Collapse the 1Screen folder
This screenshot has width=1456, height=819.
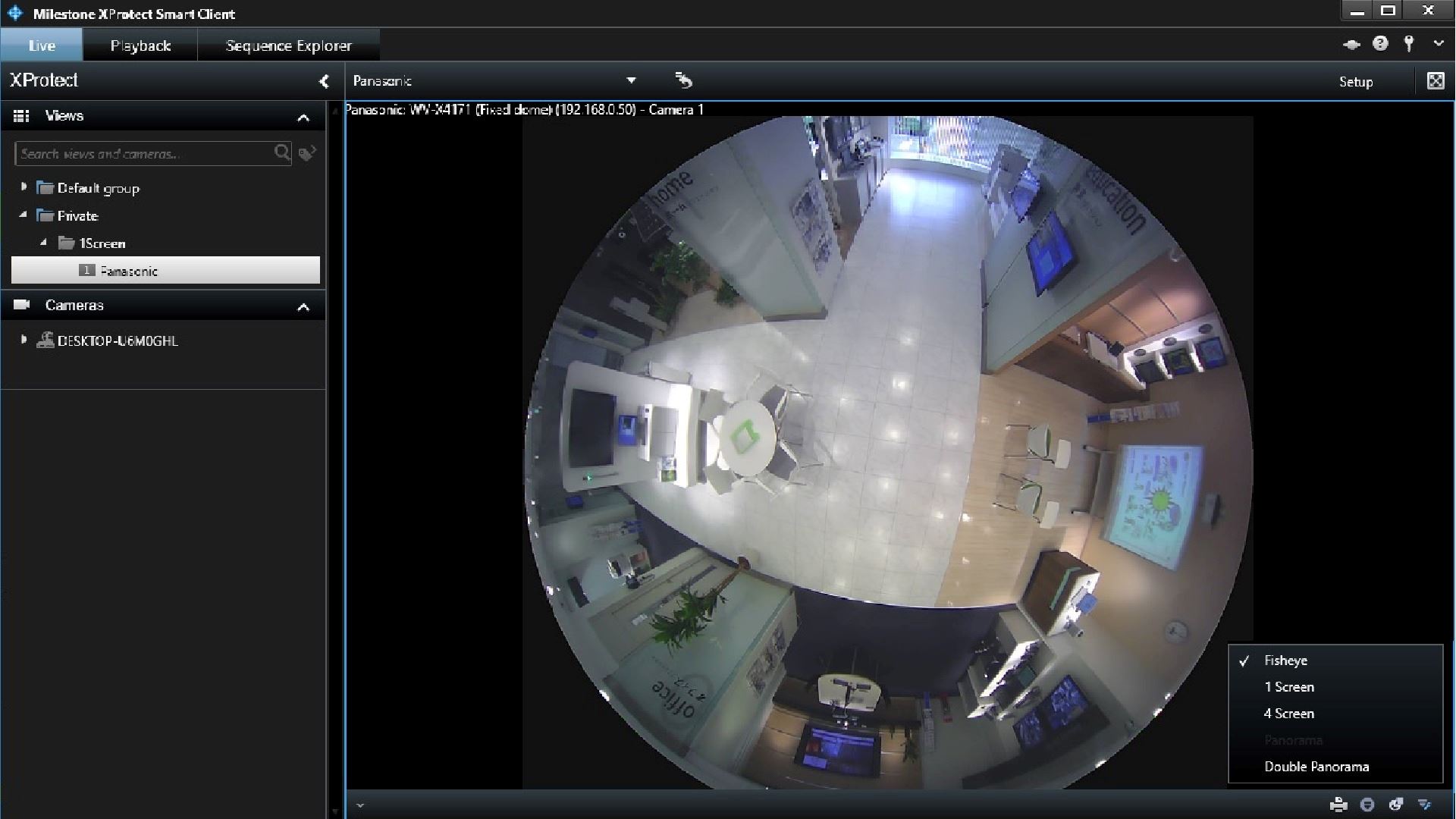(x=44, y=243)
